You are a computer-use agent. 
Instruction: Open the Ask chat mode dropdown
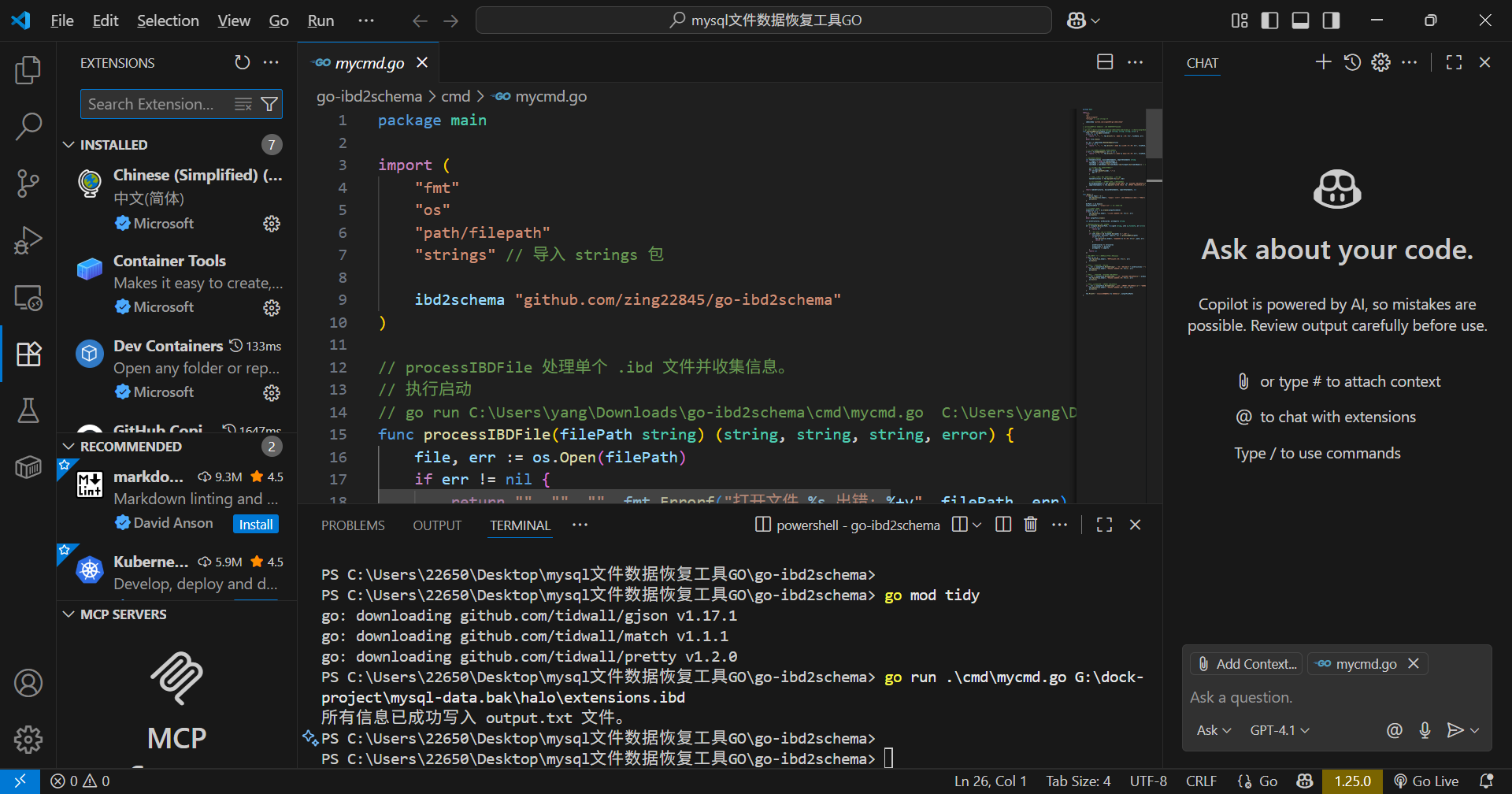[1214, 730]
